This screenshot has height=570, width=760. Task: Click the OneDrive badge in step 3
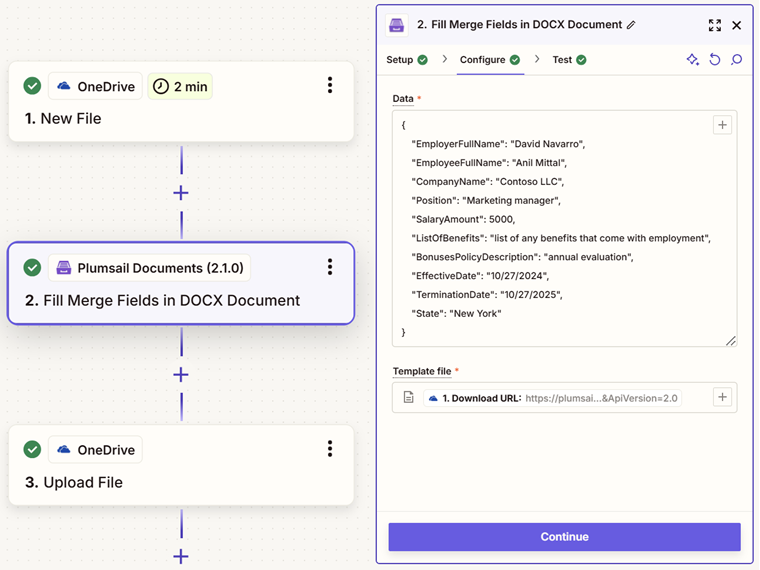[x=95, y=449]
